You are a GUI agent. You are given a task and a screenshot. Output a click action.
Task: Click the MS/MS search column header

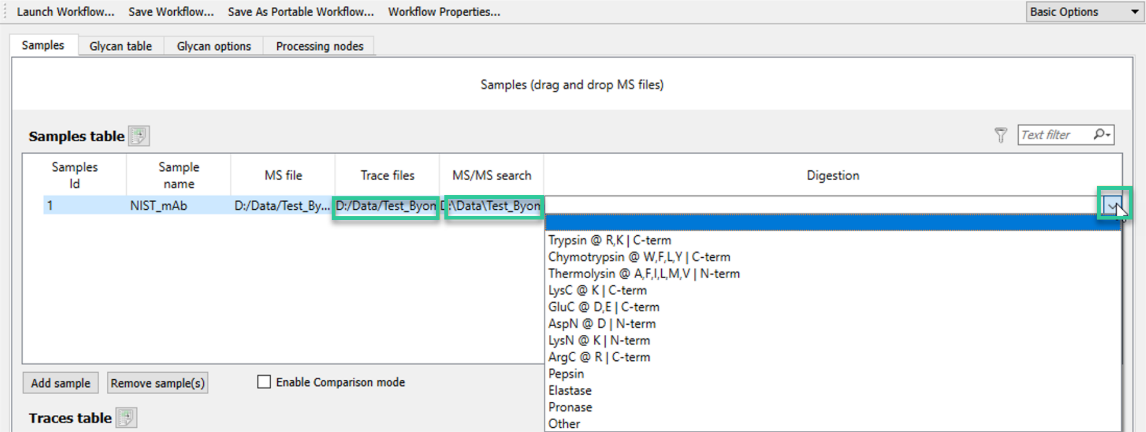[491, 175]
